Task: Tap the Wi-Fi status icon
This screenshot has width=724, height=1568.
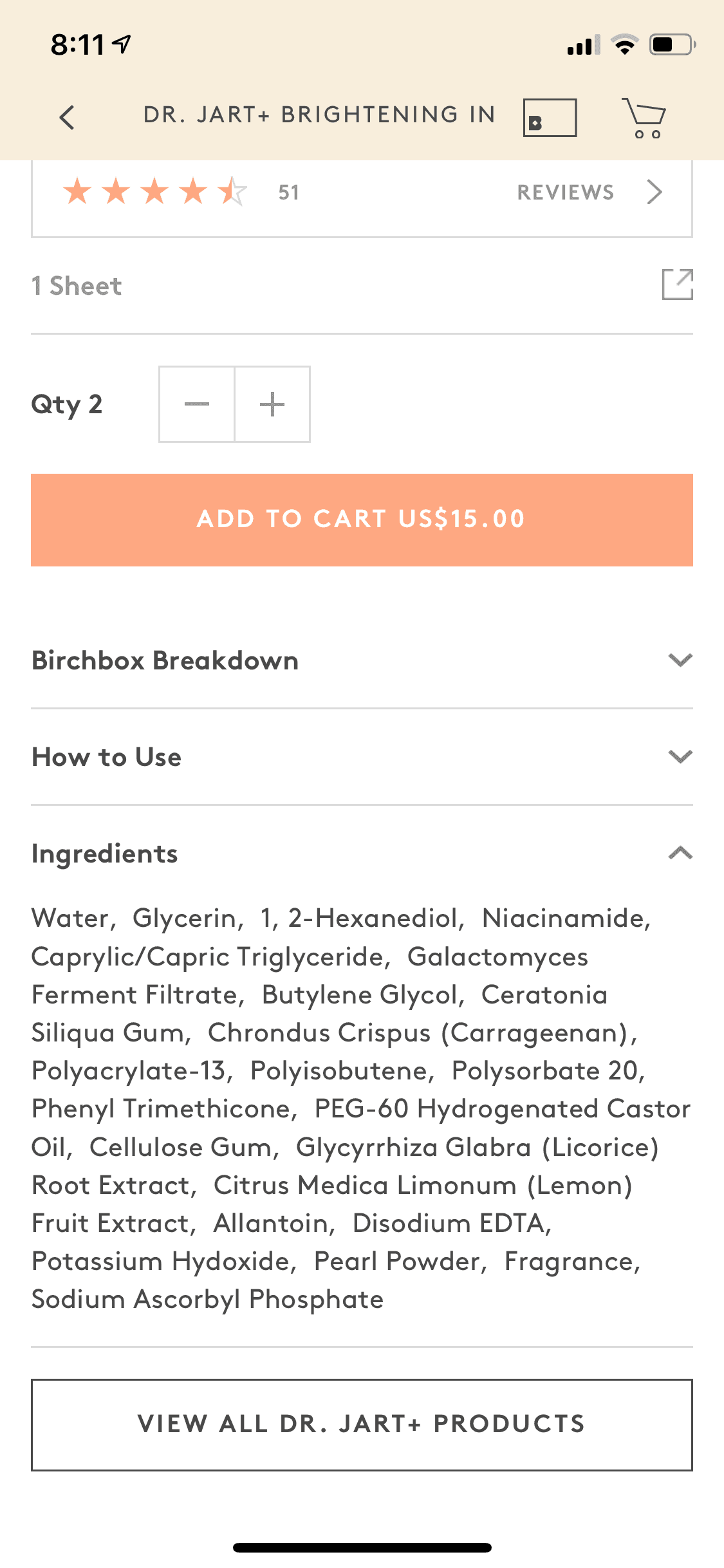Action: (x=624, y=45)
